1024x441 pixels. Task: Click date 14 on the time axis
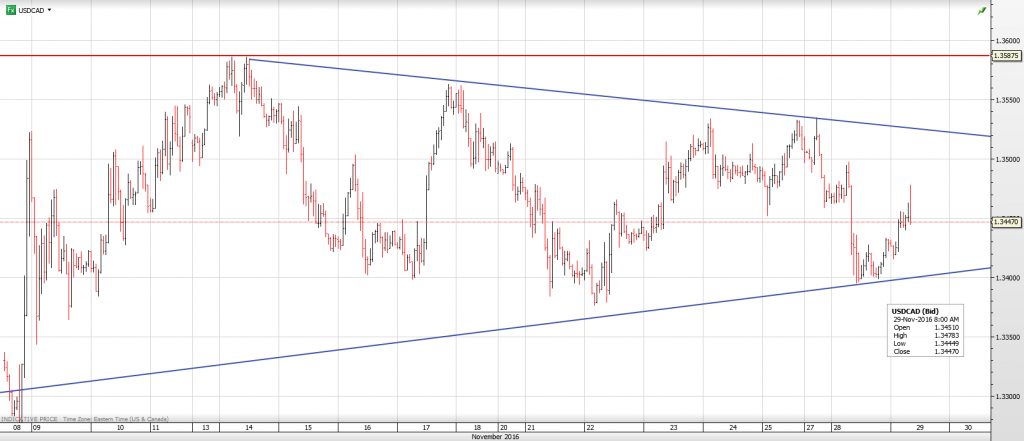248,427
